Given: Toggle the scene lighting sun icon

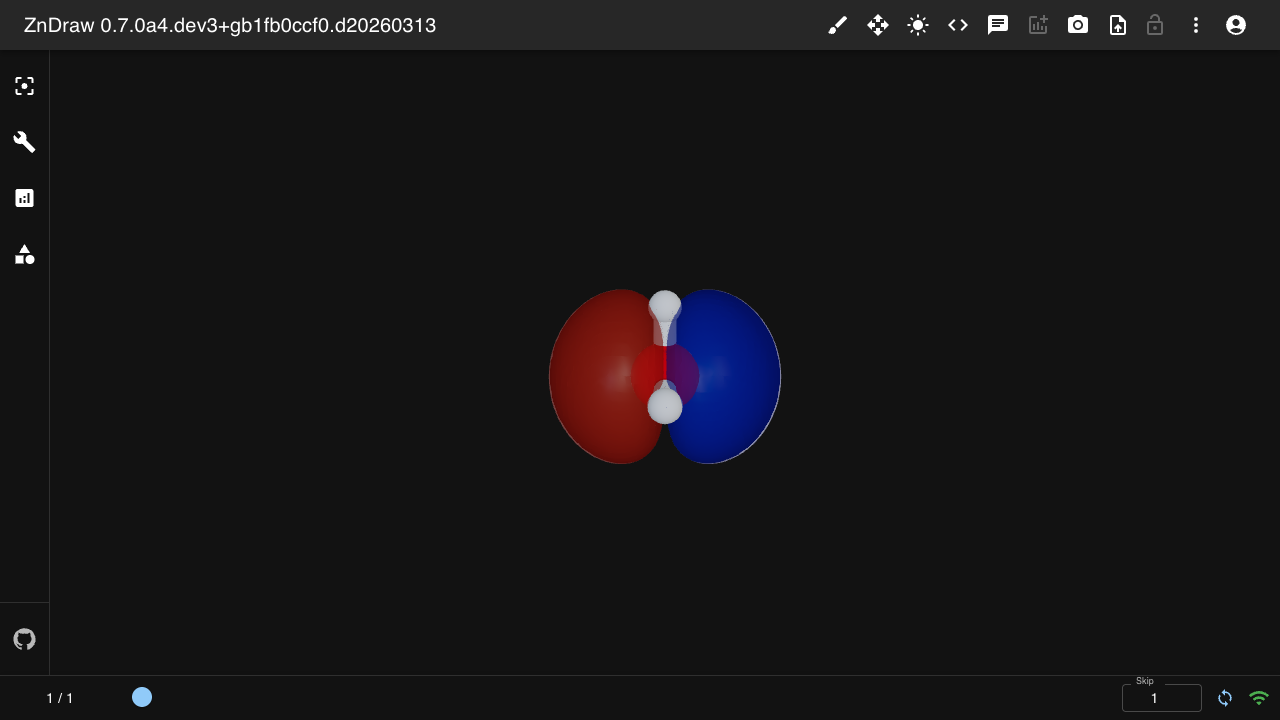Looking at the screenshot, I should point(918,25).
